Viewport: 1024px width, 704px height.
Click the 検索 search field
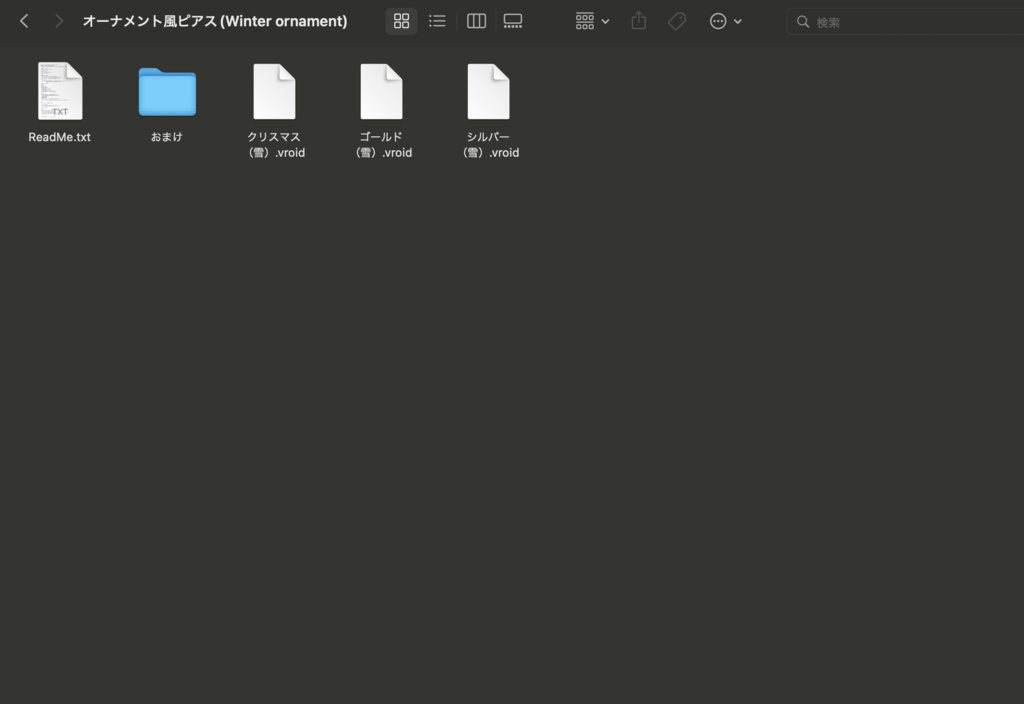905,22
